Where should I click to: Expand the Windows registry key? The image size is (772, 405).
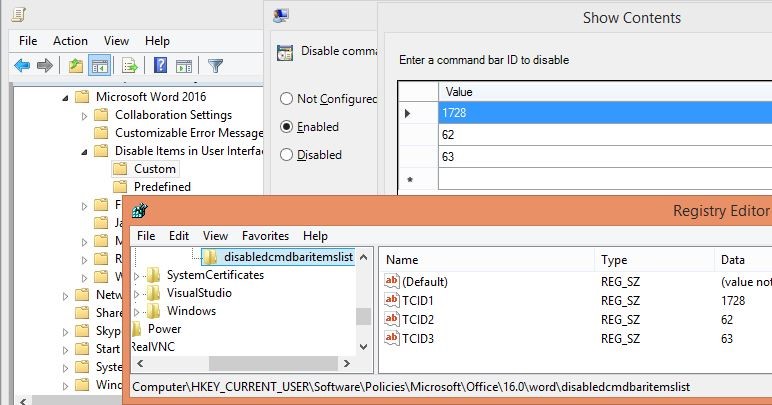point(137,312)
